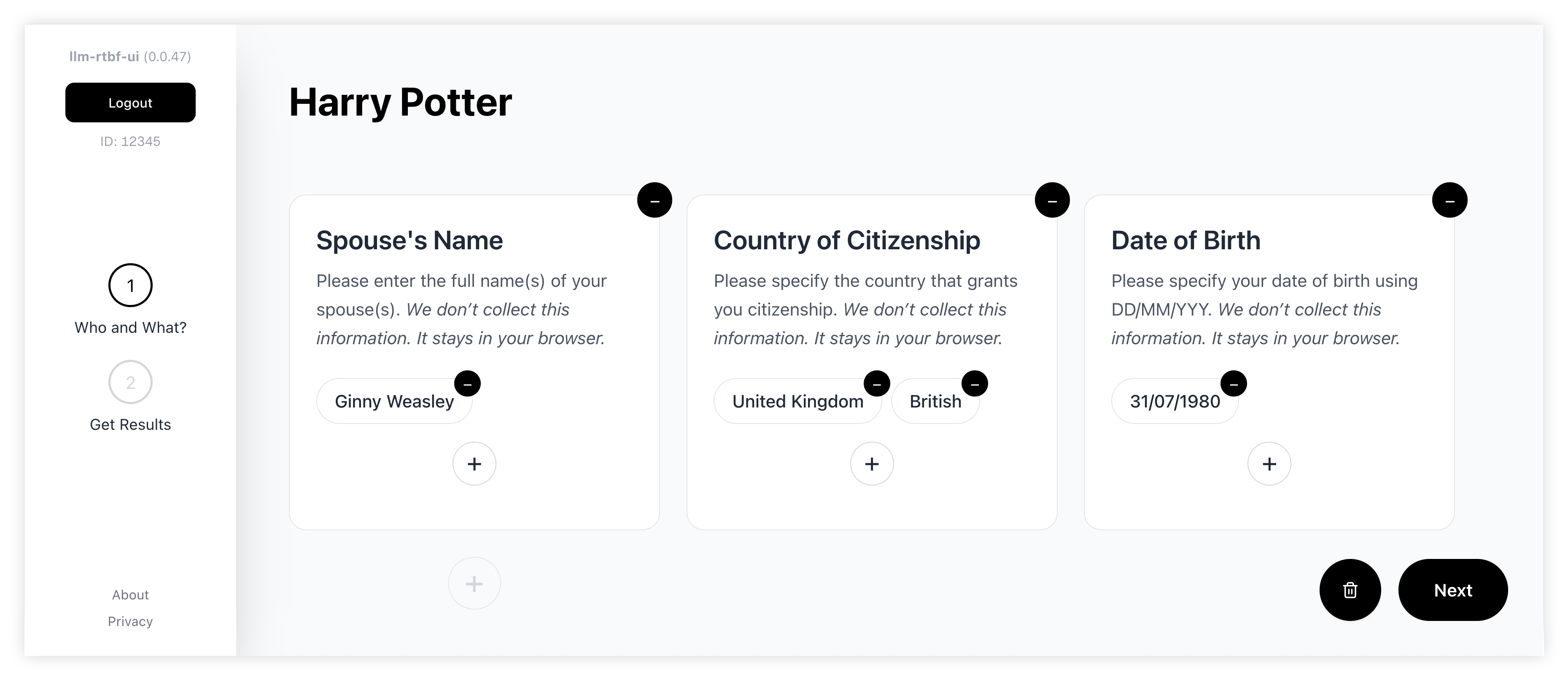Go to step 1 Who and What
Viewport: 1568px width, 680px height.
tap(130, 286)
